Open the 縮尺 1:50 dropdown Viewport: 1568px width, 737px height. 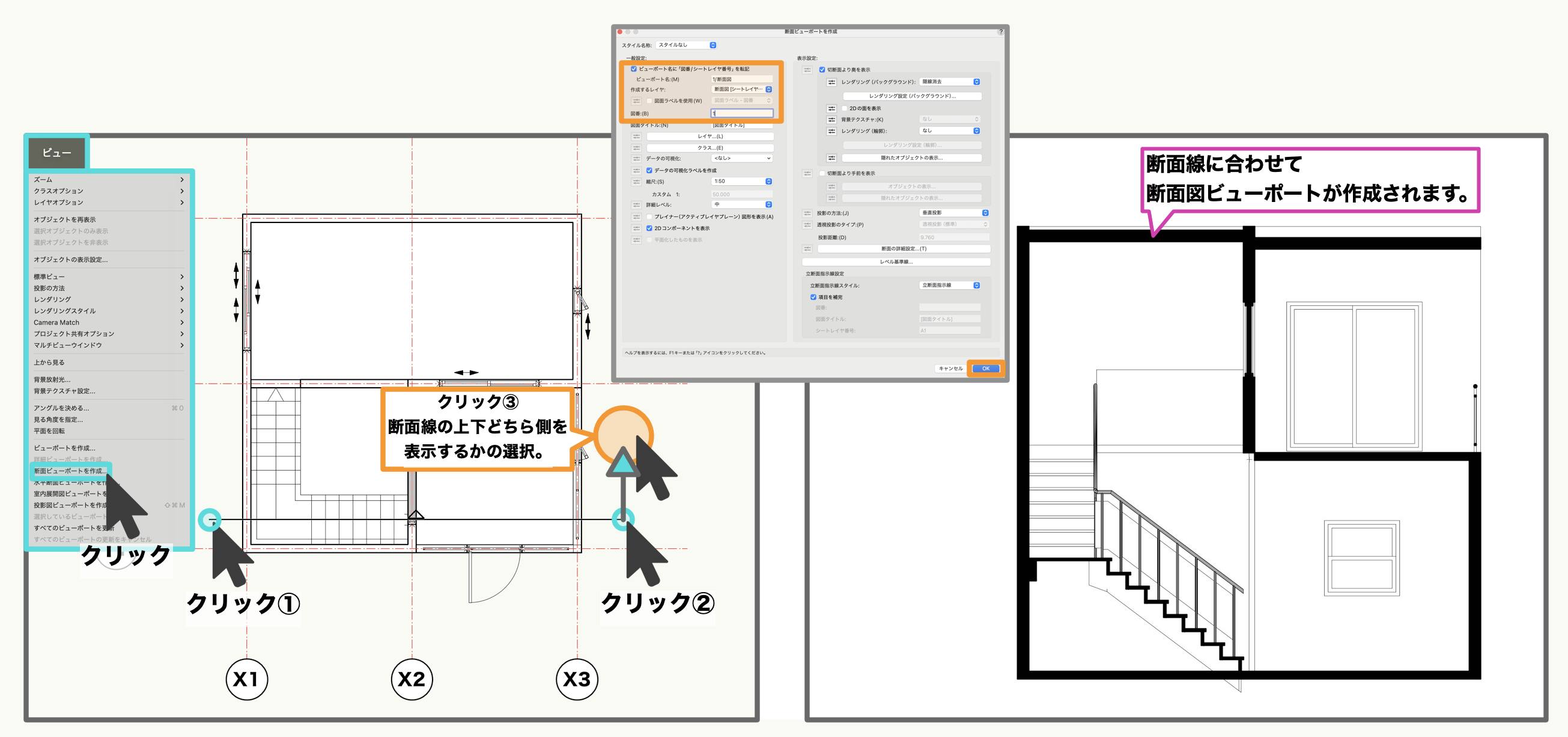click(742, 182)
